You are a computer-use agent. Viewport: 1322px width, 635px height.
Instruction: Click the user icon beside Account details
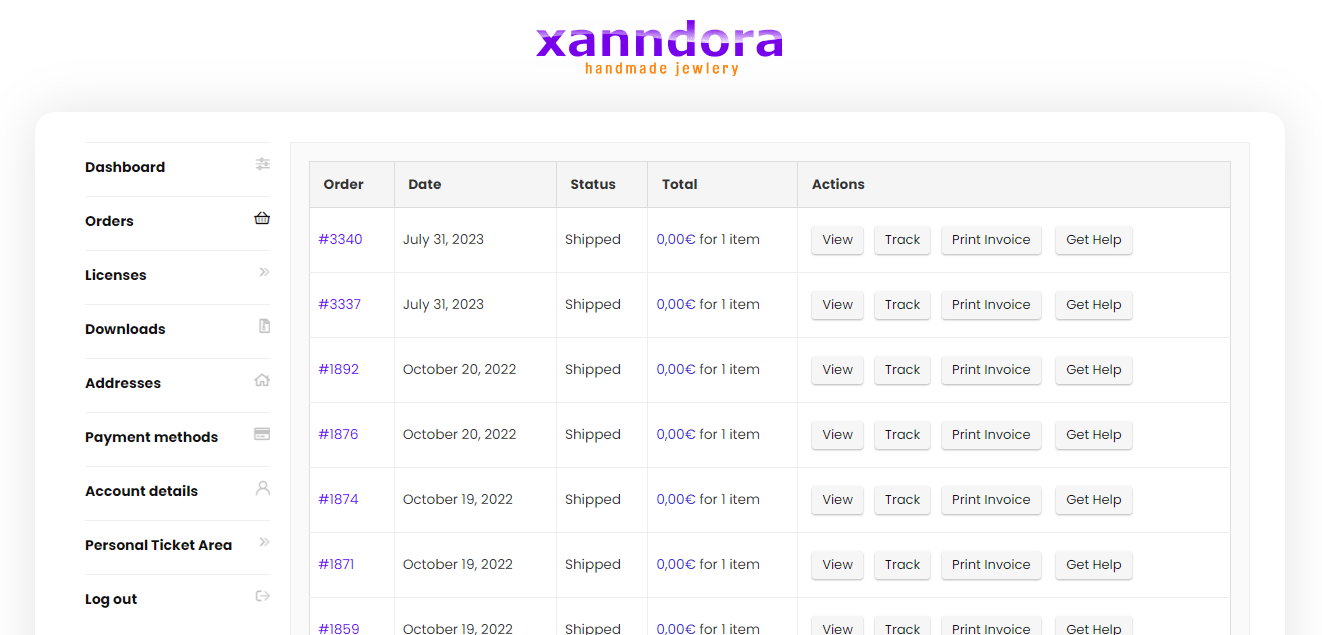coord(263,488)
